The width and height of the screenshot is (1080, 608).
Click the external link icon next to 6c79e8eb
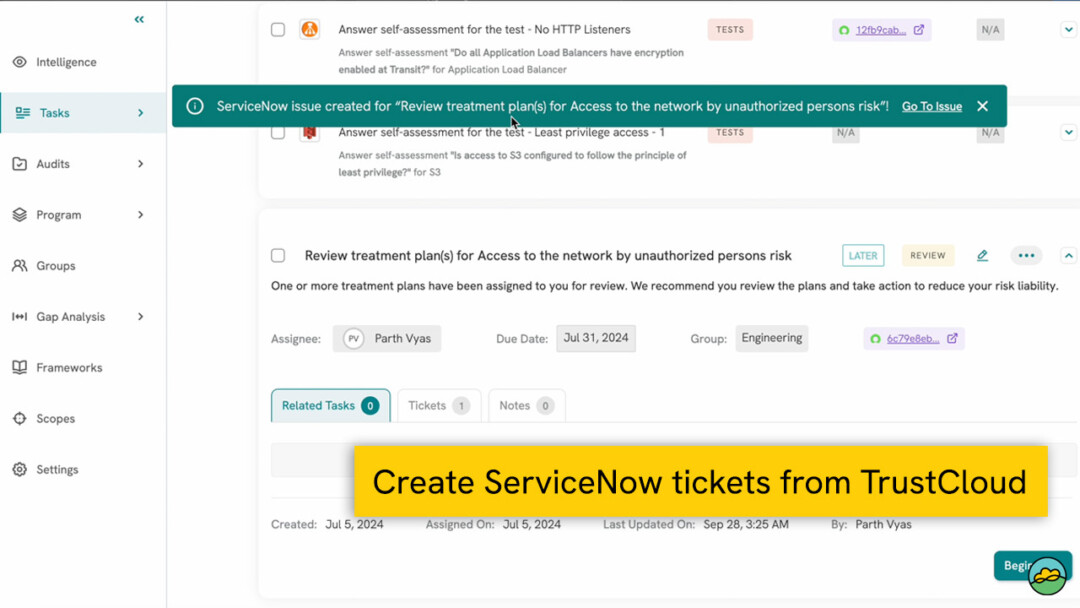point(950,338)
